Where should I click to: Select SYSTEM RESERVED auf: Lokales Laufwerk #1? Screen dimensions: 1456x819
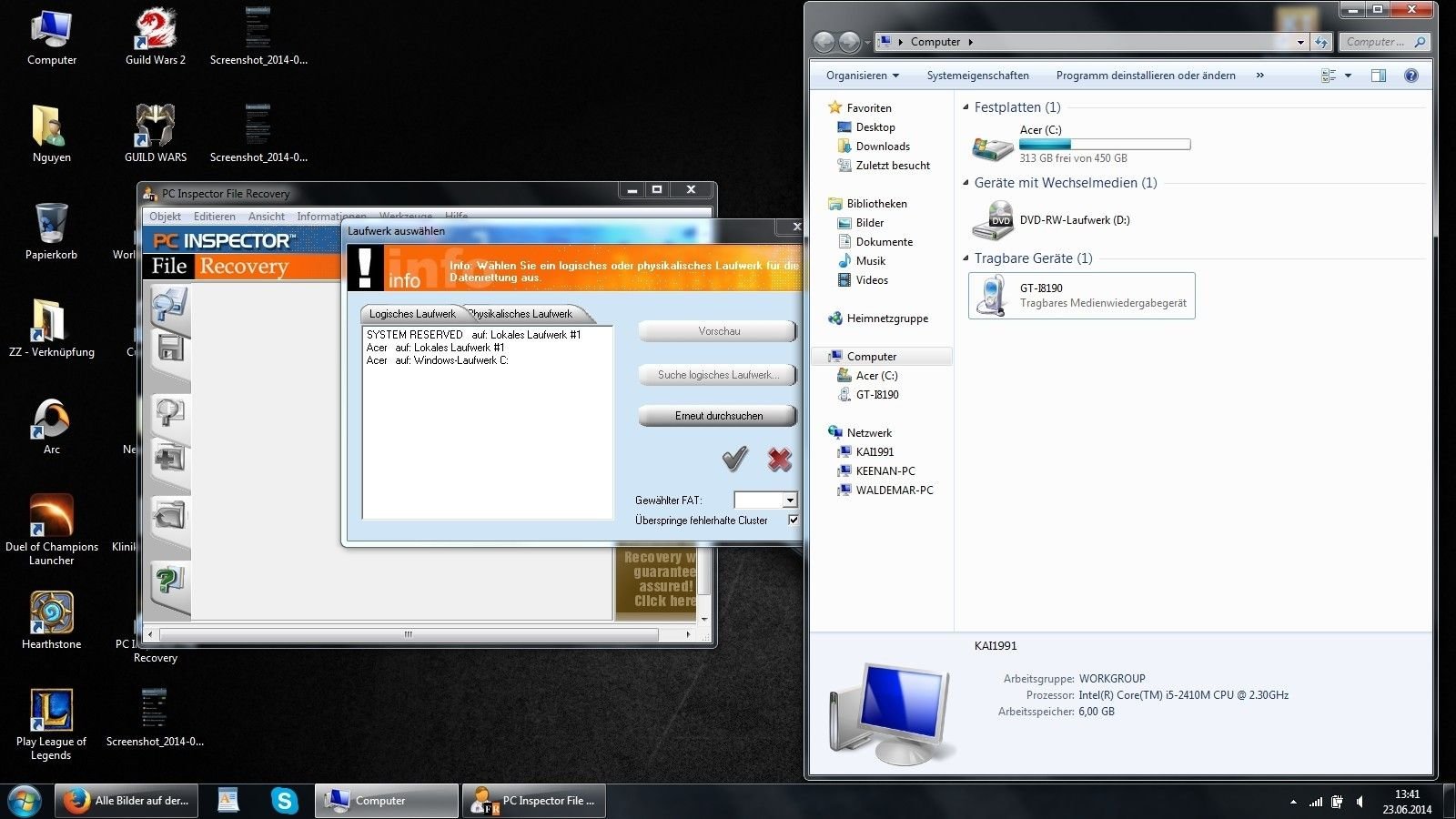(x=473, y=335)
